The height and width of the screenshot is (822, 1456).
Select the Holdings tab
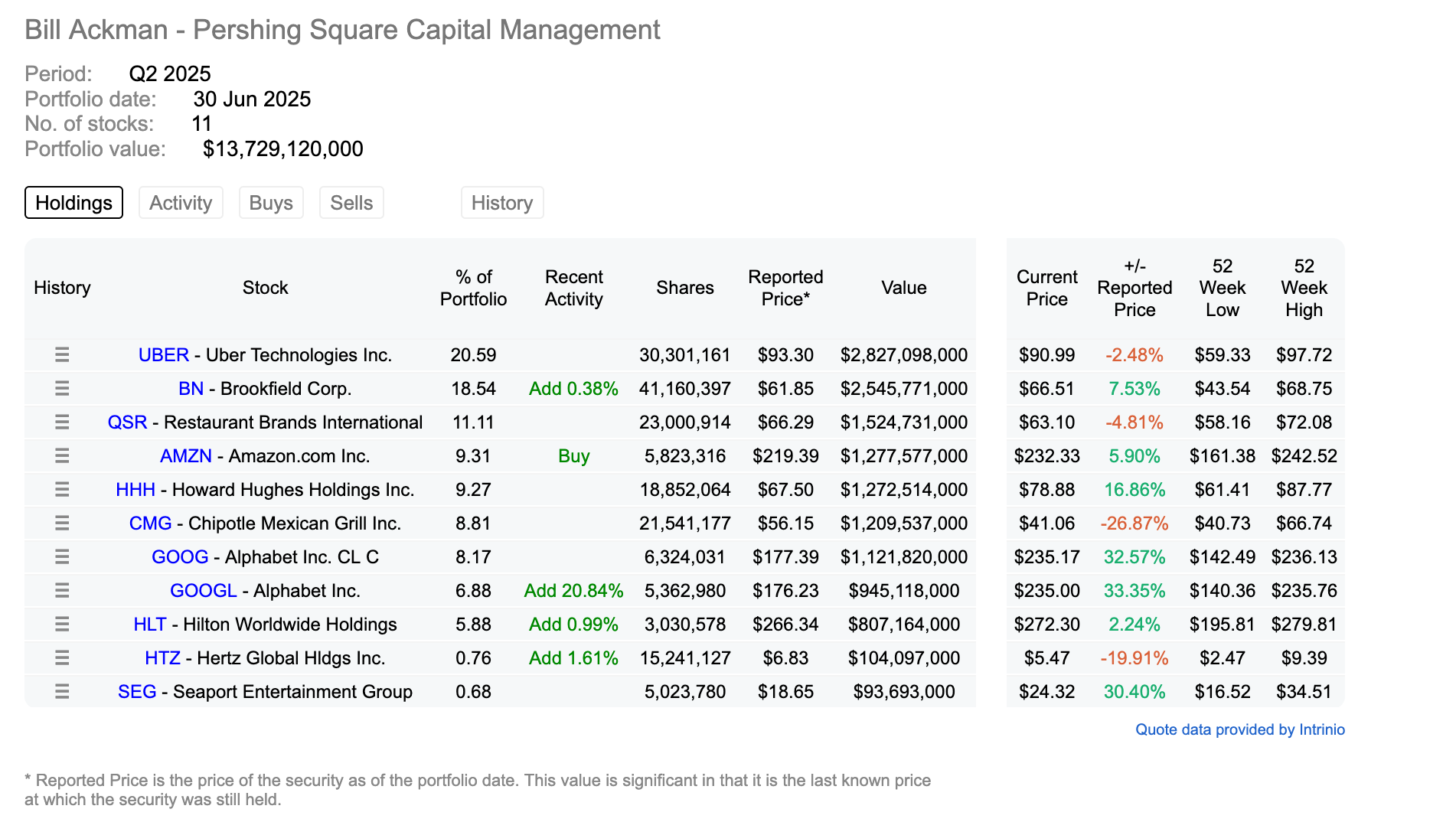pyautogui.click(x=73, y=203)
